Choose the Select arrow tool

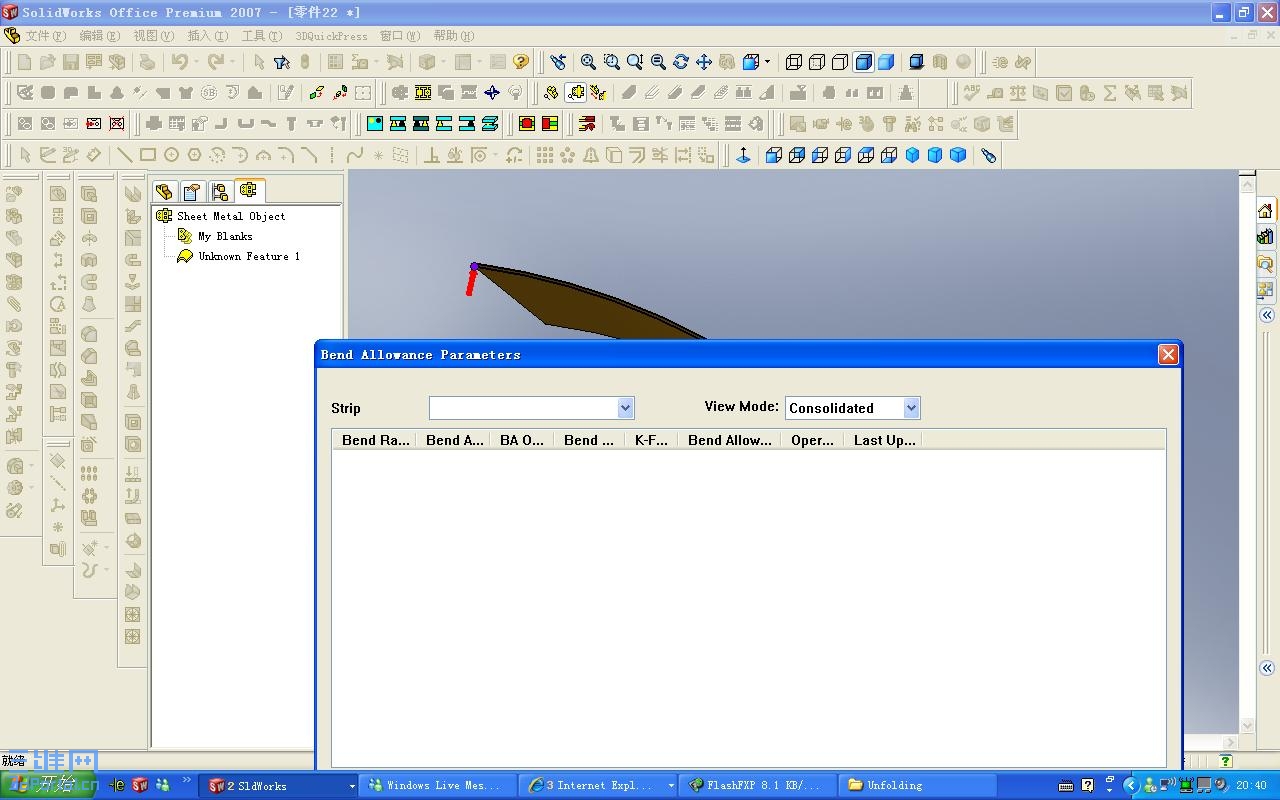(x=259, y=62)
